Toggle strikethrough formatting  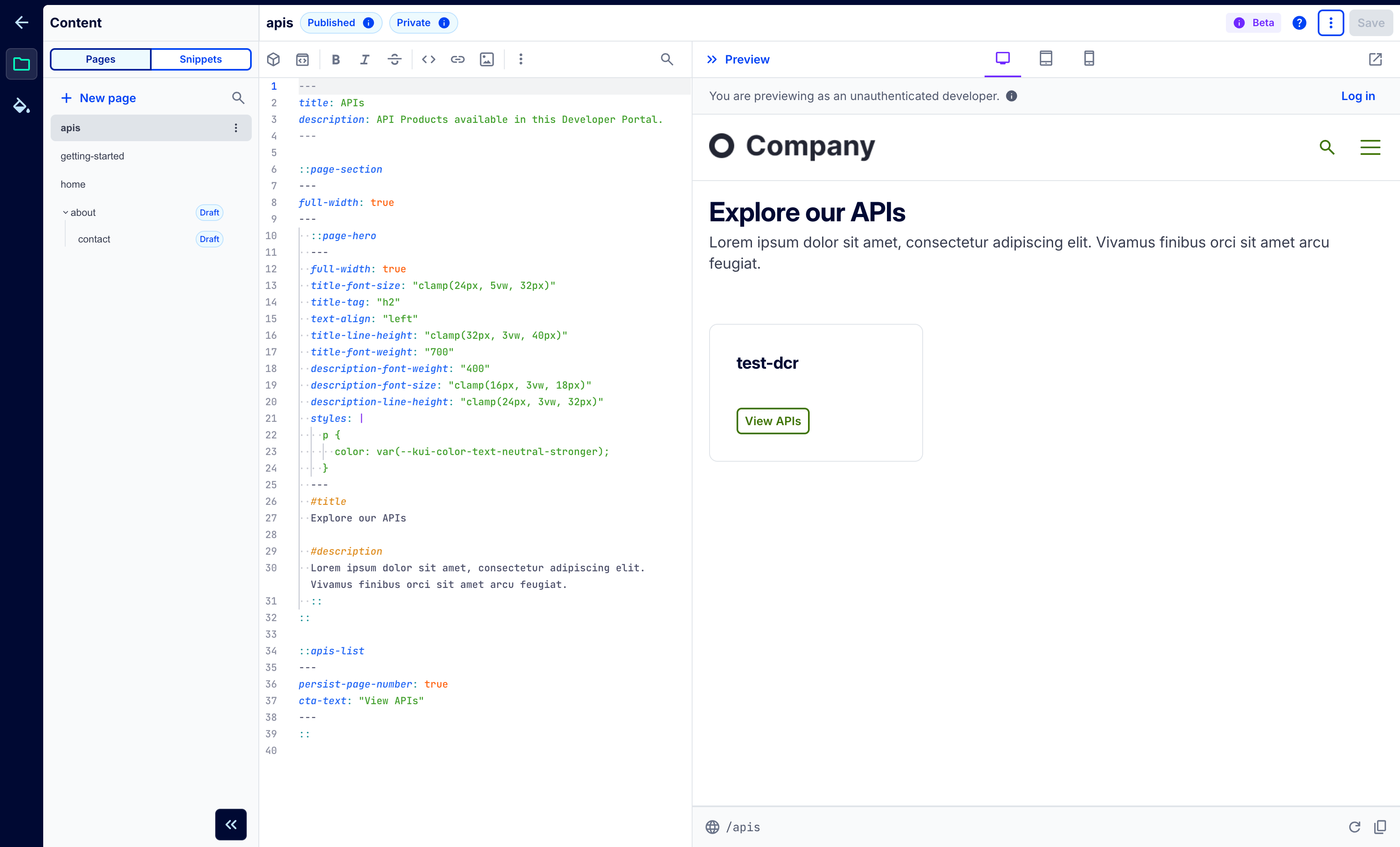(x=394, y=59)
